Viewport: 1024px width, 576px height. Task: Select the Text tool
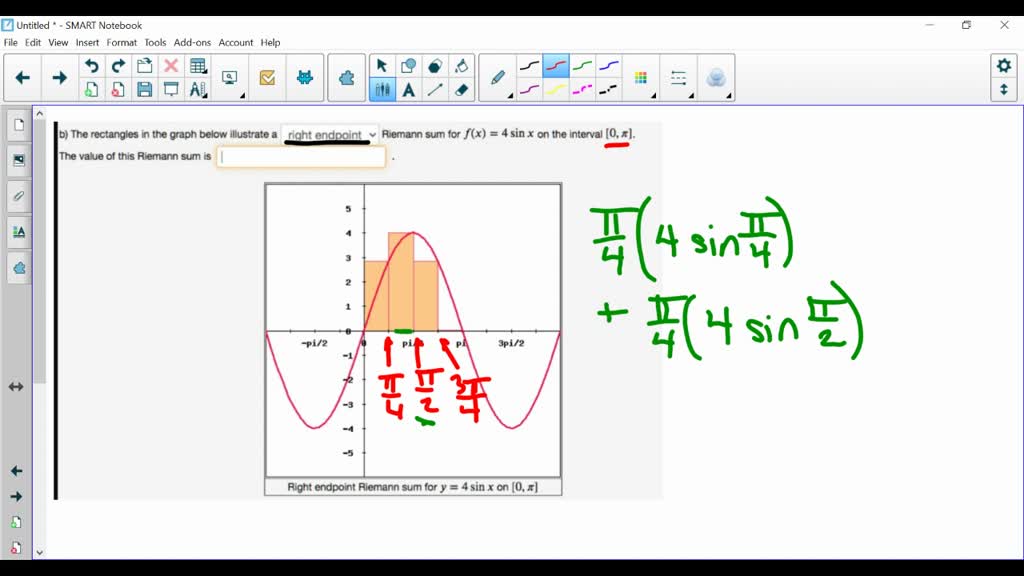[x=407, y=89]
